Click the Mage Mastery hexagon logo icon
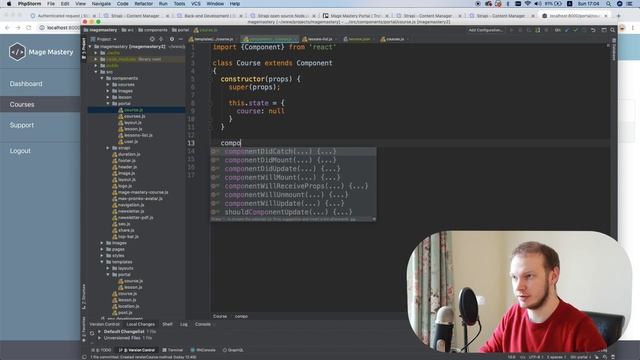640x360 pixels. click(17, 52)
